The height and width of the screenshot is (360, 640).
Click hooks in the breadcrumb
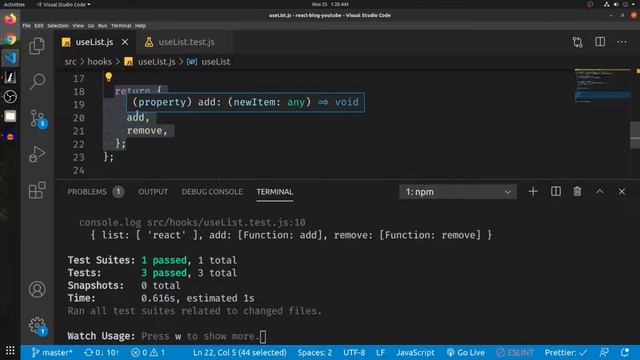pyautogui.click(x=100, y=62)
